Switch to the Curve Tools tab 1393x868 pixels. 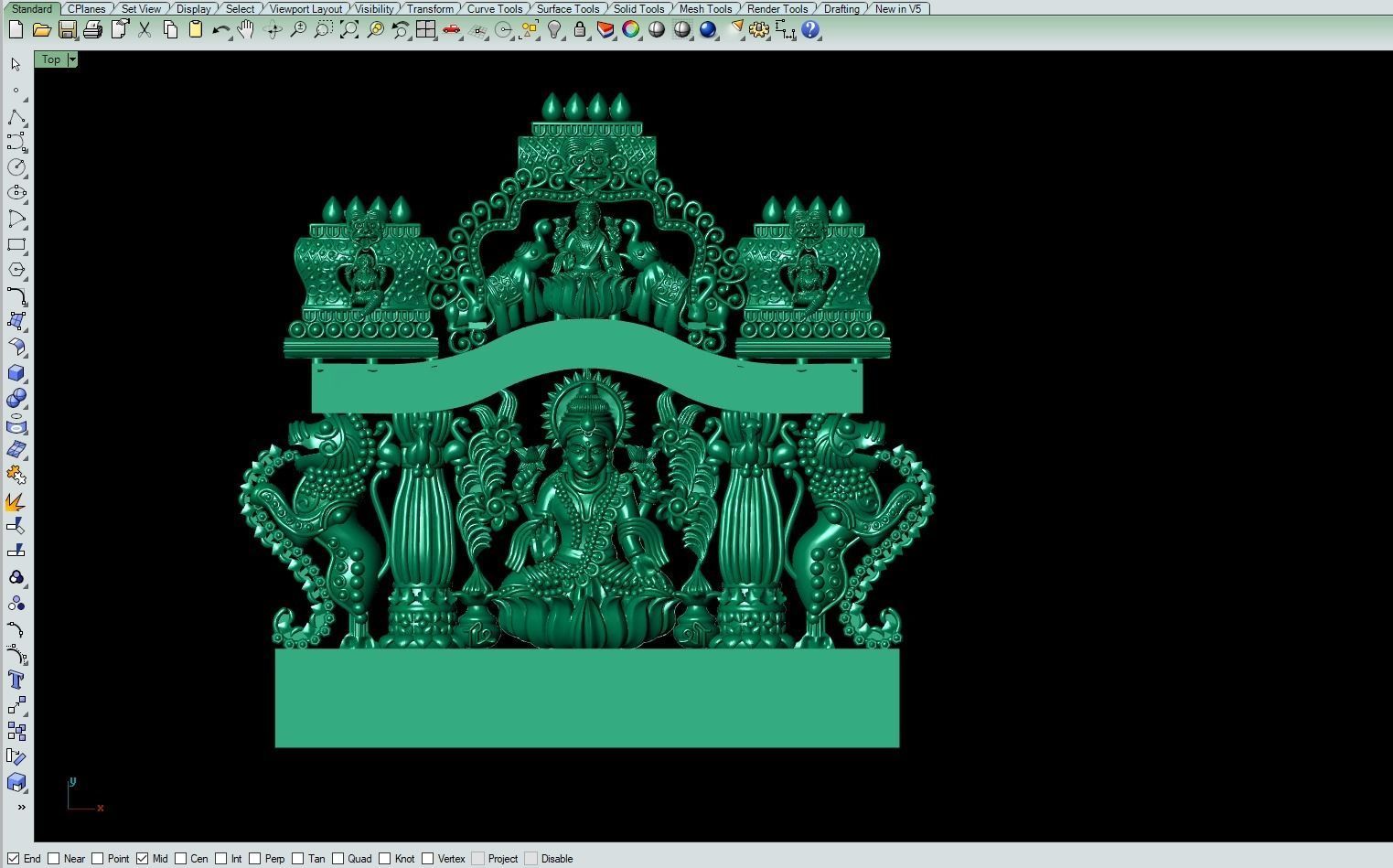point(495,8)
